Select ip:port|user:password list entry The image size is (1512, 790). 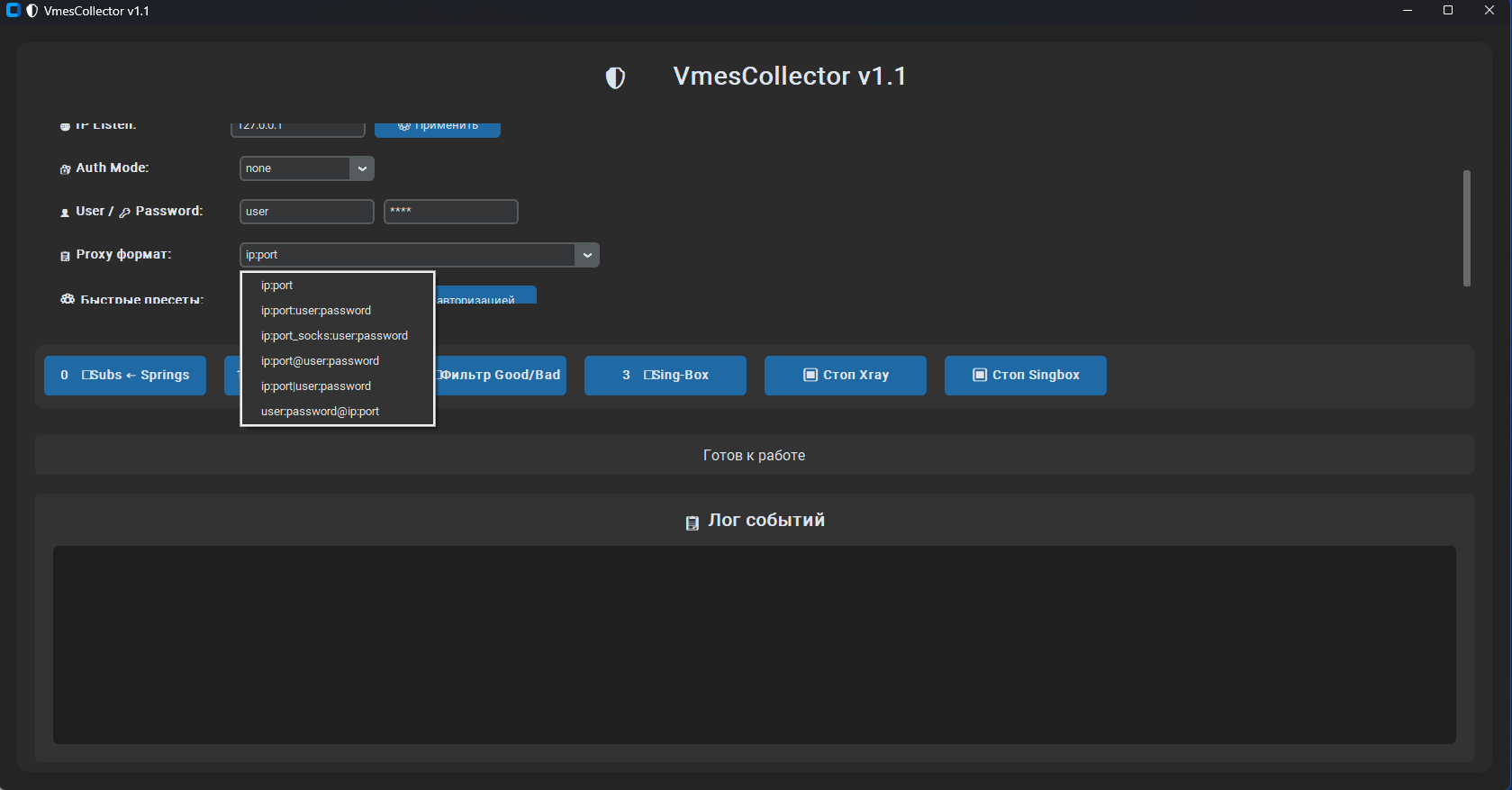[316, 386]
